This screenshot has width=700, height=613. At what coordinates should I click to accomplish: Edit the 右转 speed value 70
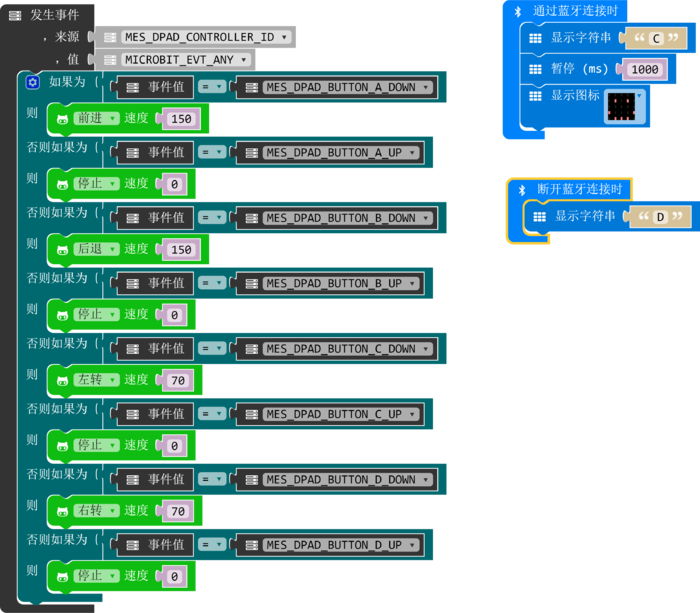point(178,512)
